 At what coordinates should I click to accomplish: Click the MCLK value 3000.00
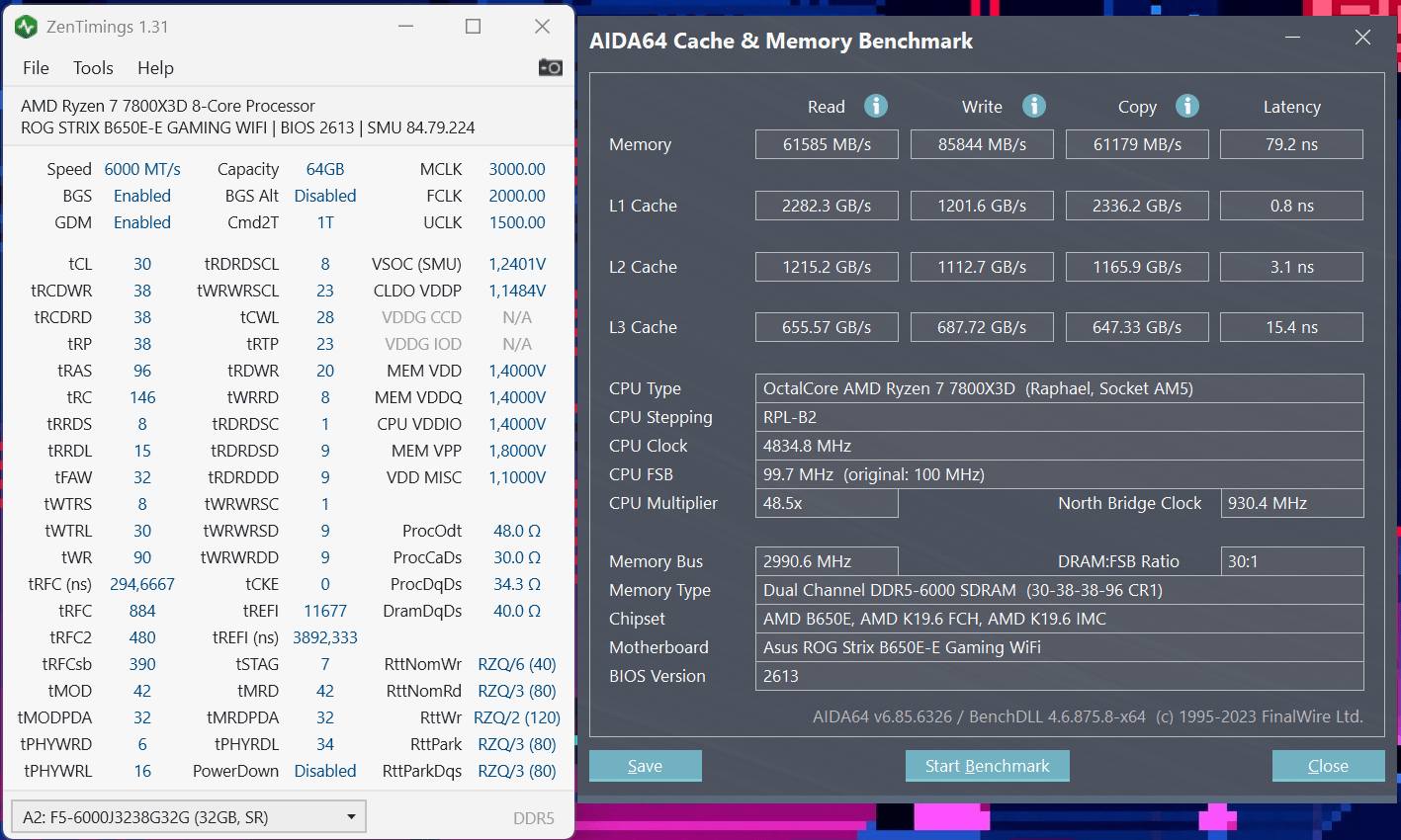(517, 169)
